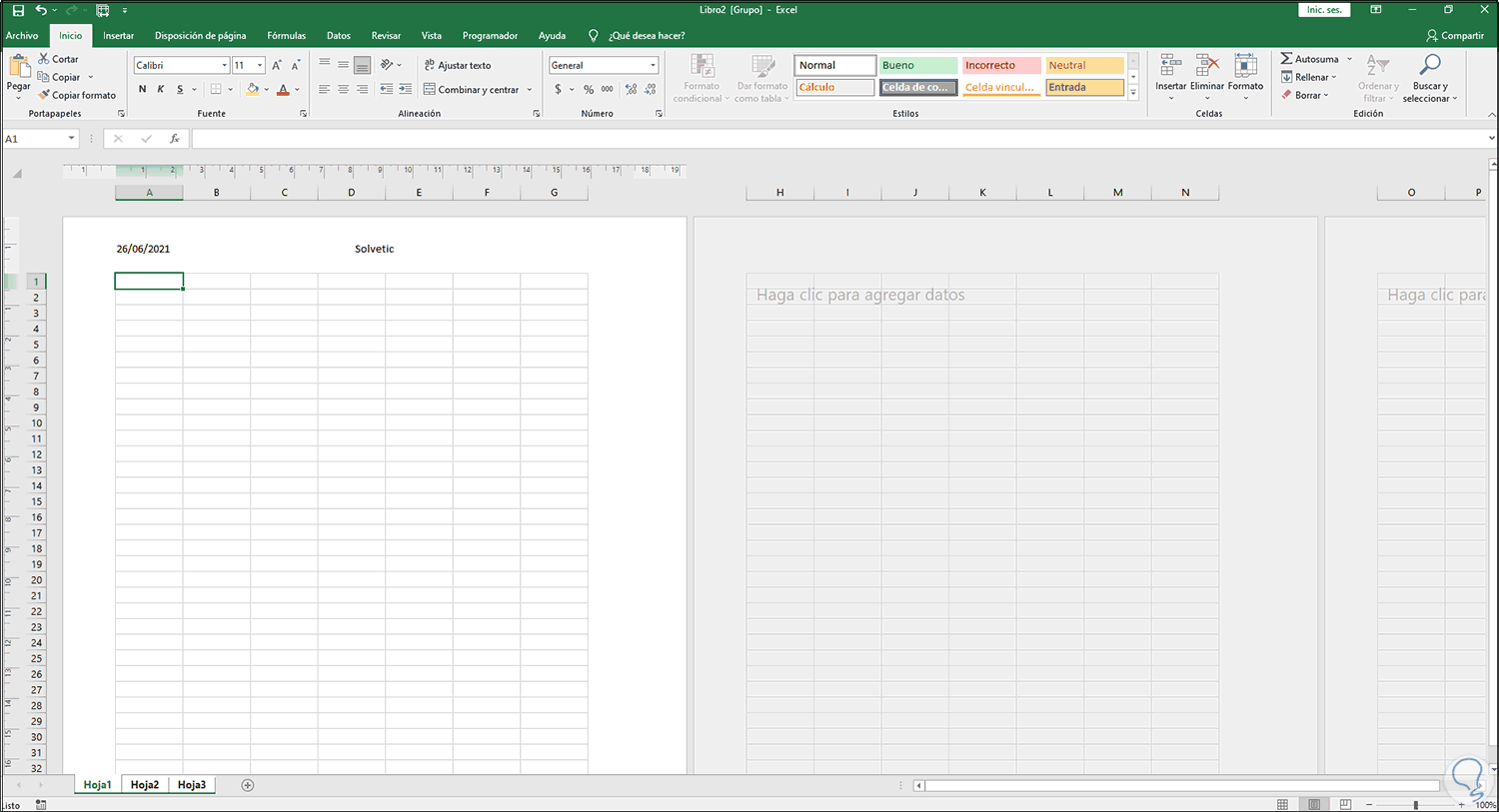
Task: Open the Formato cells icon
Action: pyautogui.click(x=1245, y=66)
